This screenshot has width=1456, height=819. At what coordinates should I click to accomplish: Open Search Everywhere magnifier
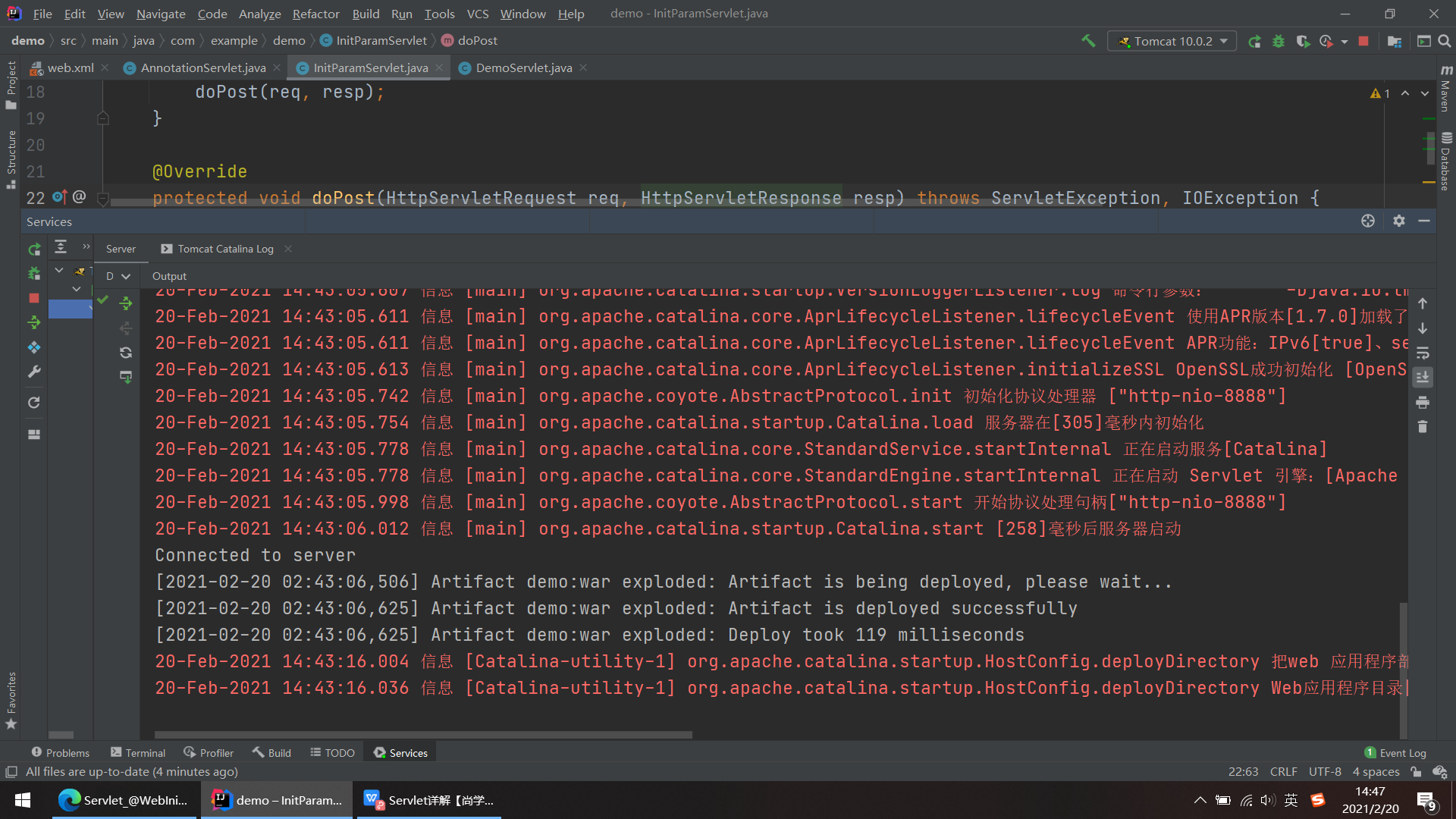1445,41
